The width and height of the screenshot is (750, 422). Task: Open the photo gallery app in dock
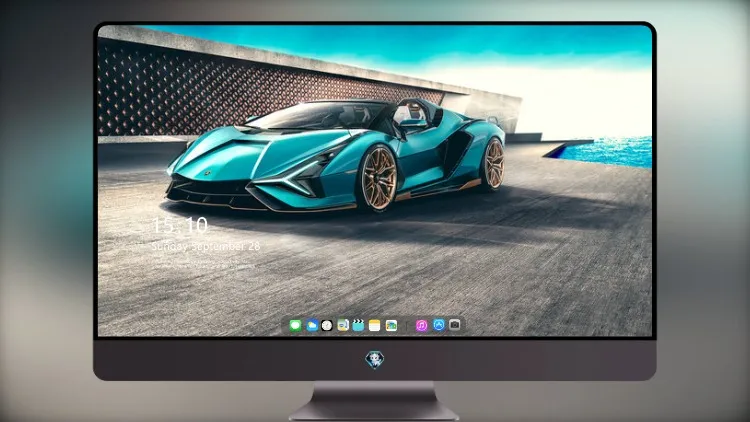[391, 326]
